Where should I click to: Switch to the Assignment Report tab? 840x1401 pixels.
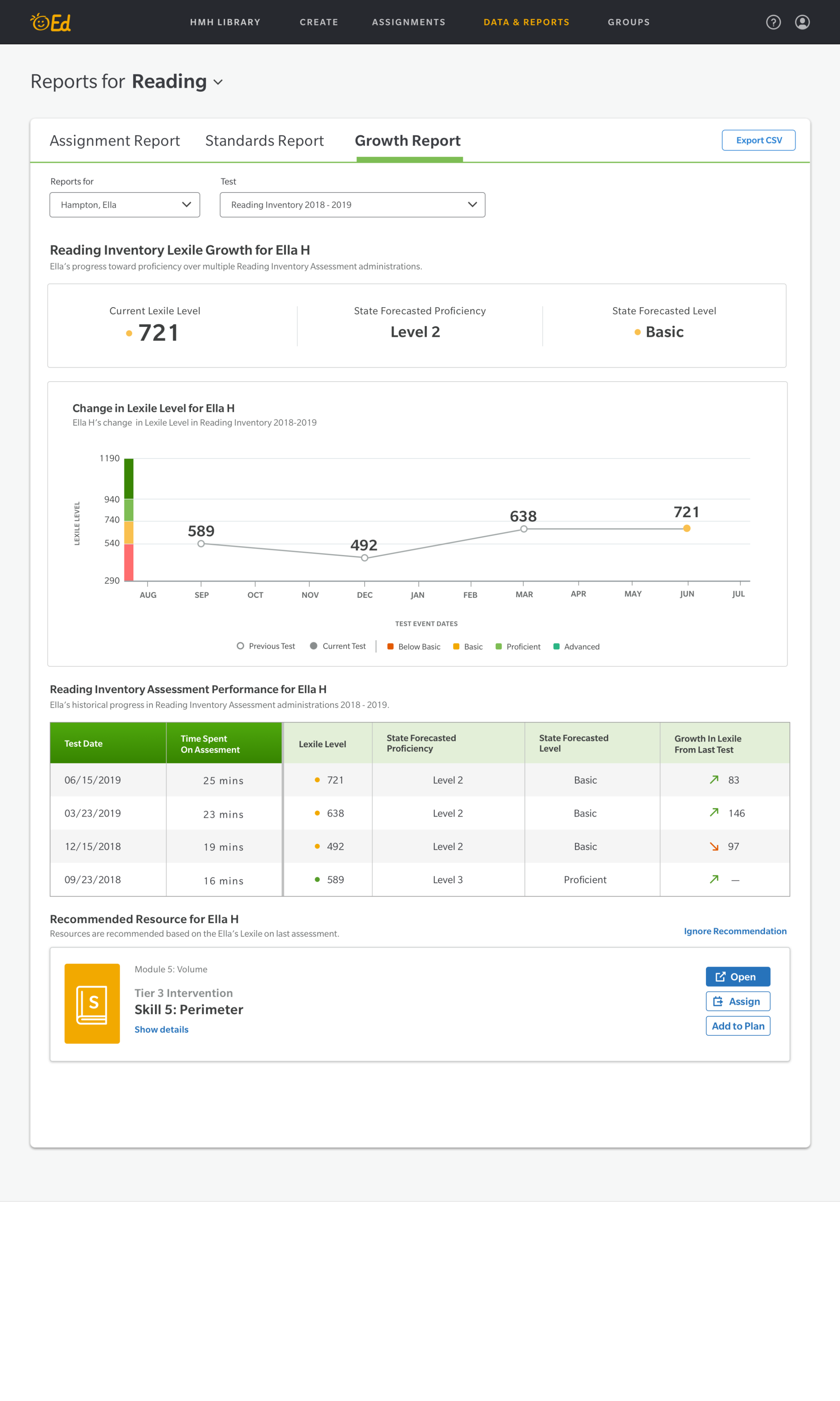pos(114,140)
